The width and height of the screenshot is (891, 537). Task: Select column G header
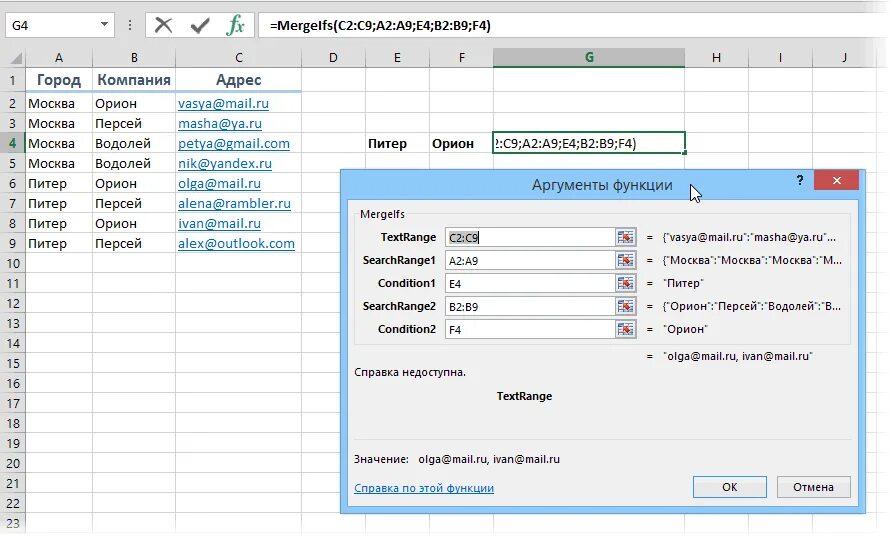[x=589, y=57]
